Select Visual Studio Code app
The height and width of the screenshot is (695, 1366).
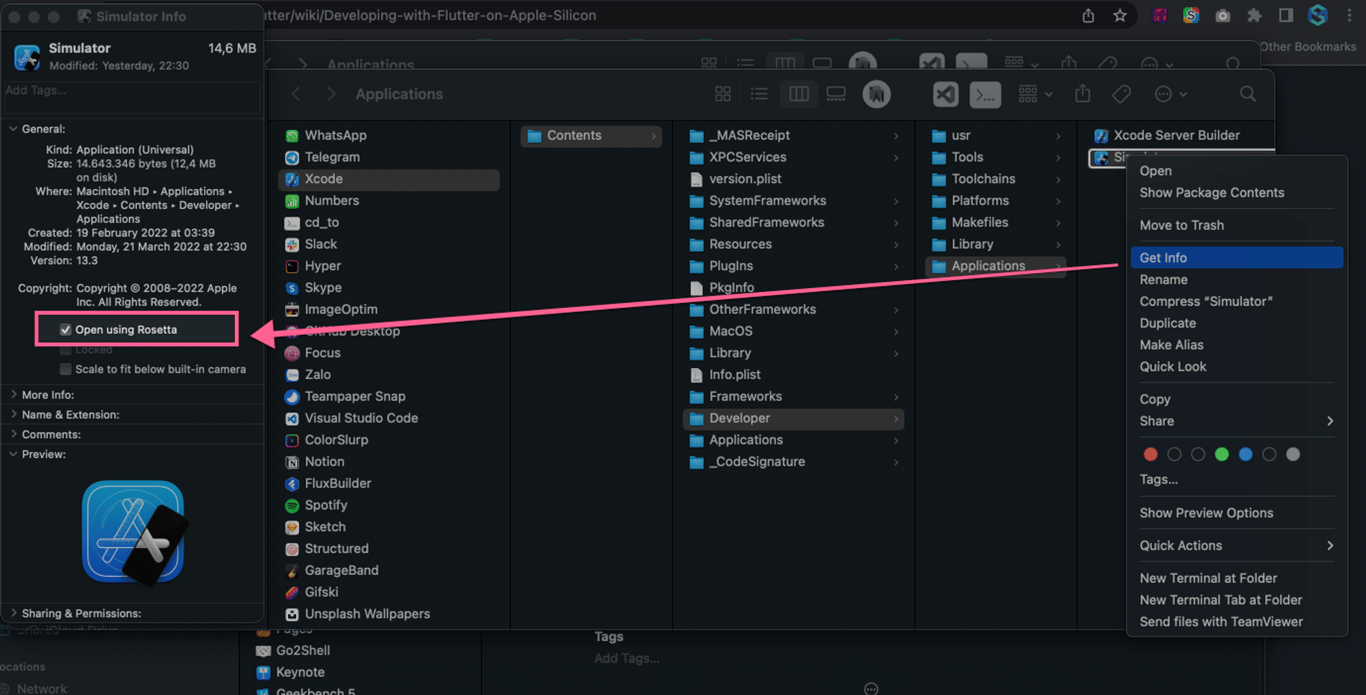tap(360, 418)
